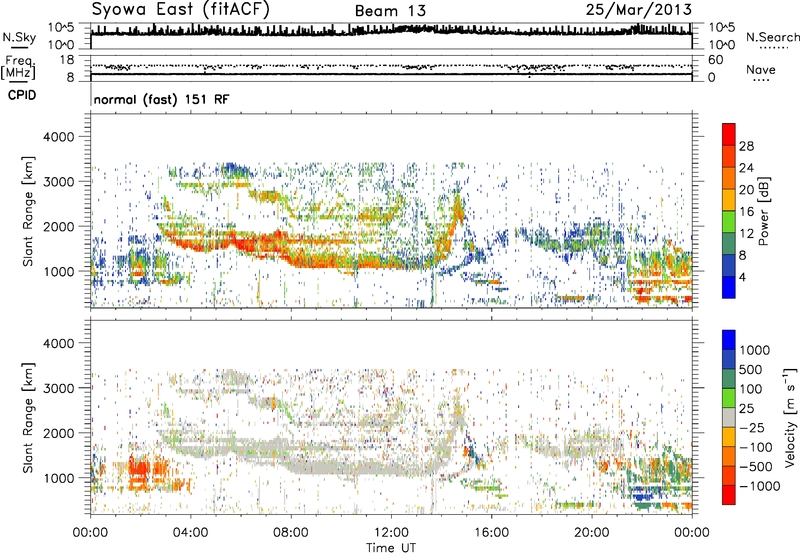Click the red top segment of Power colorbar

point(729,134)
